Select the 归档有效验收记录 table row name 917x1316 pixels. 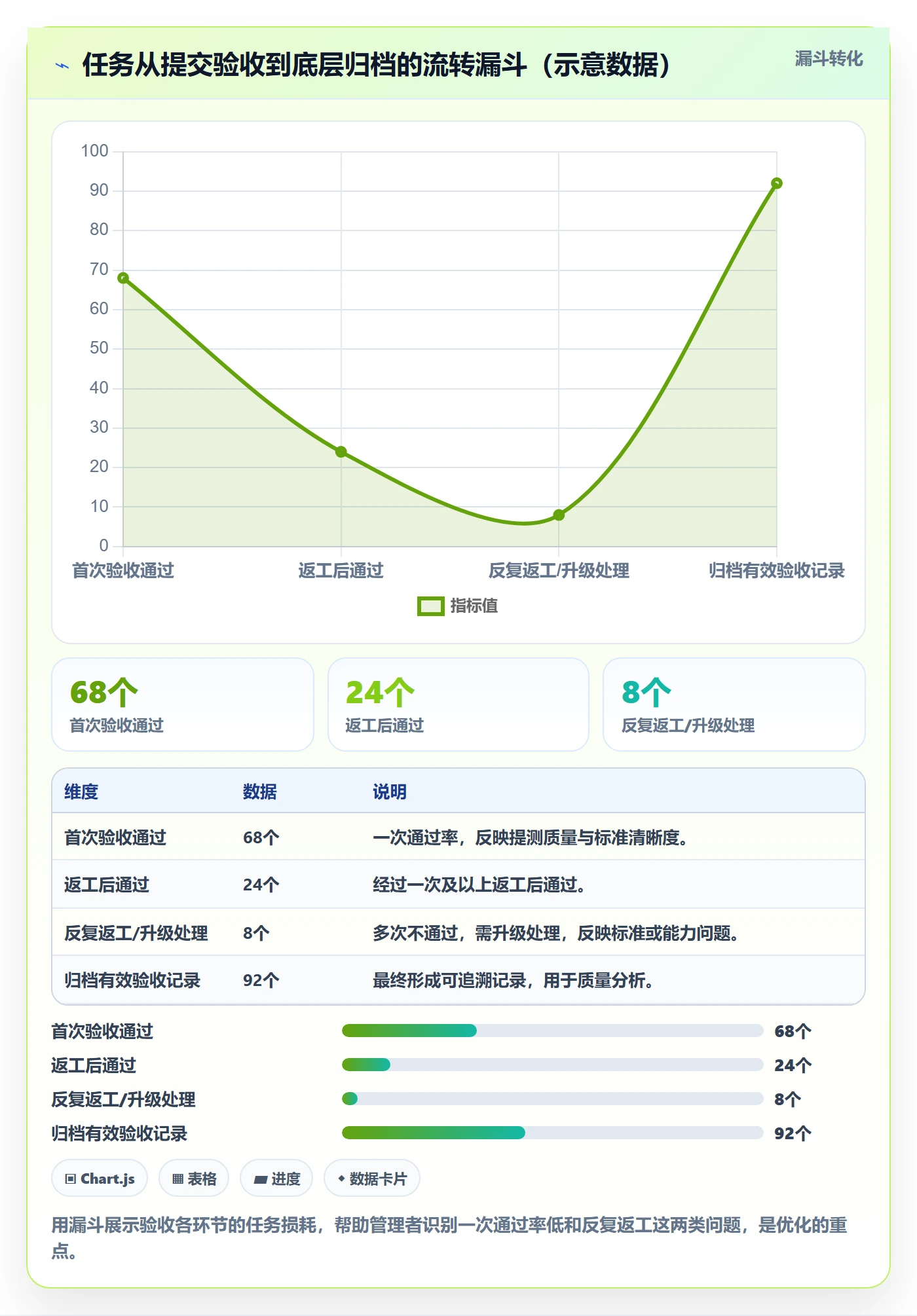tap(132, 980)
